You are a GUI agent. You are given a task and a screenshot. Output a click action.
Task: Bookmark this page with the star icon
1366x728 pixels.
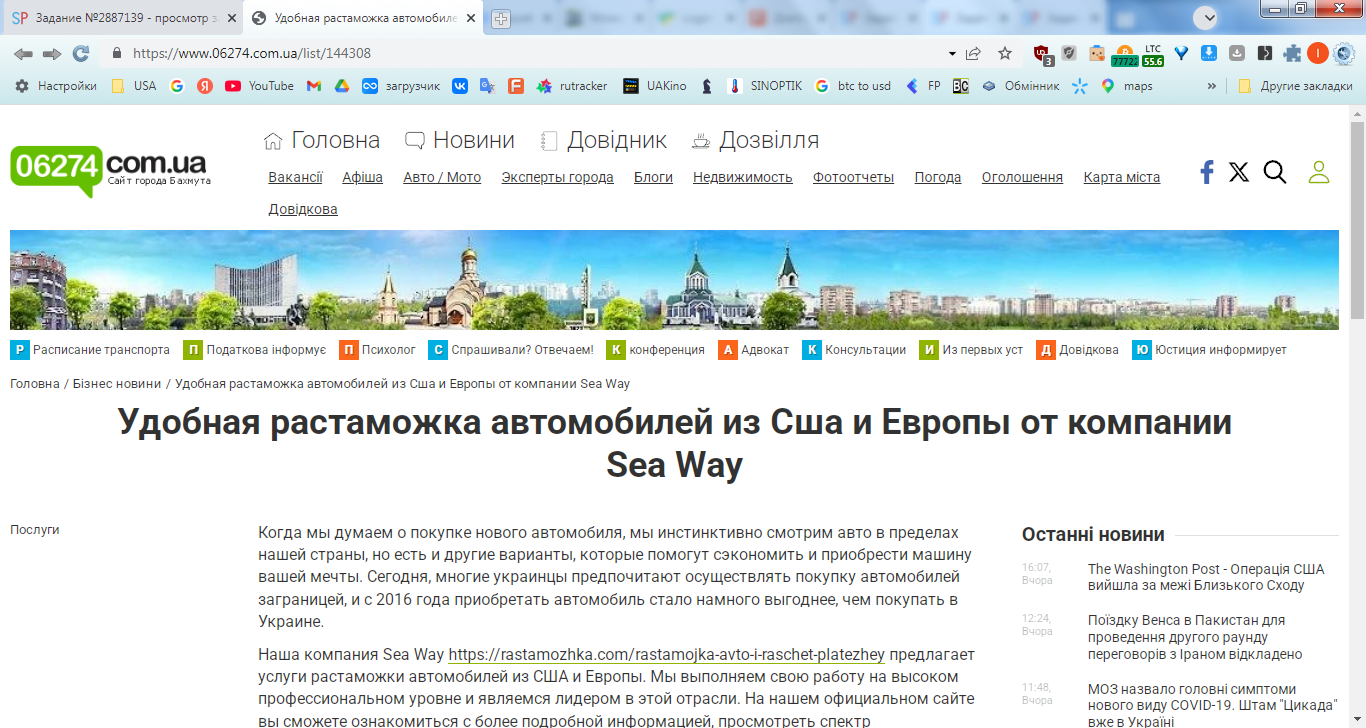pos(1005,54)
